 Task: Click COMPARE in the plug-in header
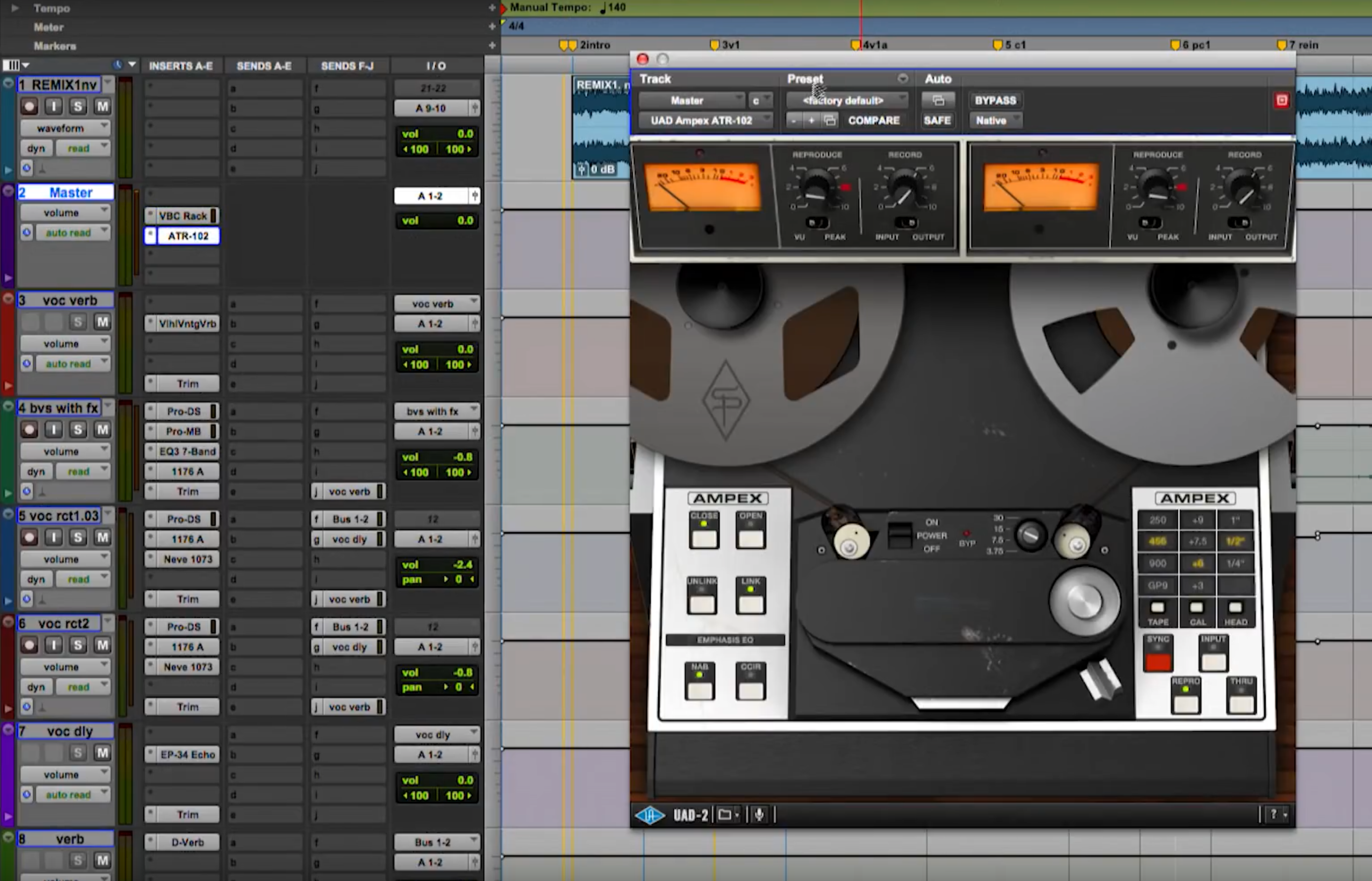873,120
